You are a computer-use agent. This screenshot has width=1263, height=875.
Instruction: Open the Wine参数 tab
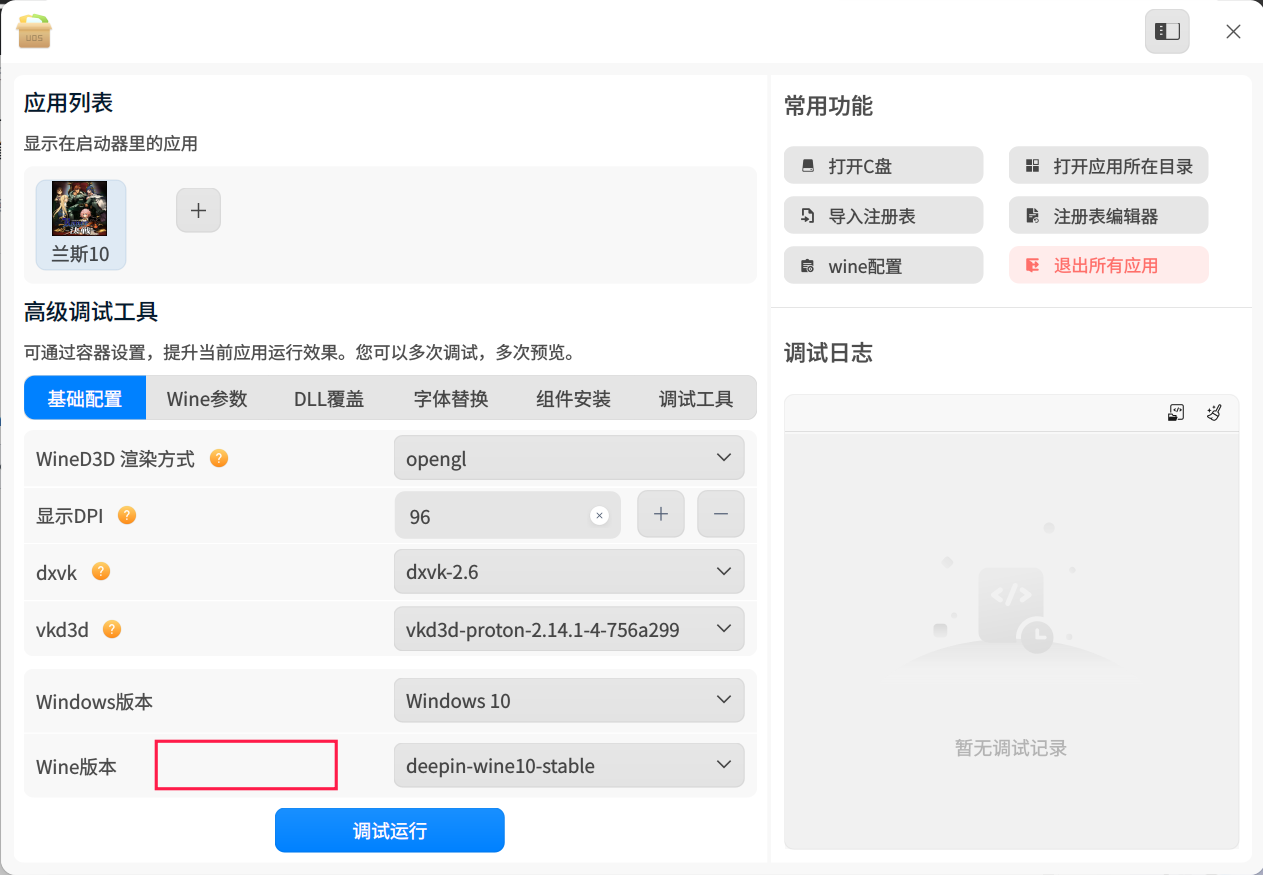coord(207,398)
